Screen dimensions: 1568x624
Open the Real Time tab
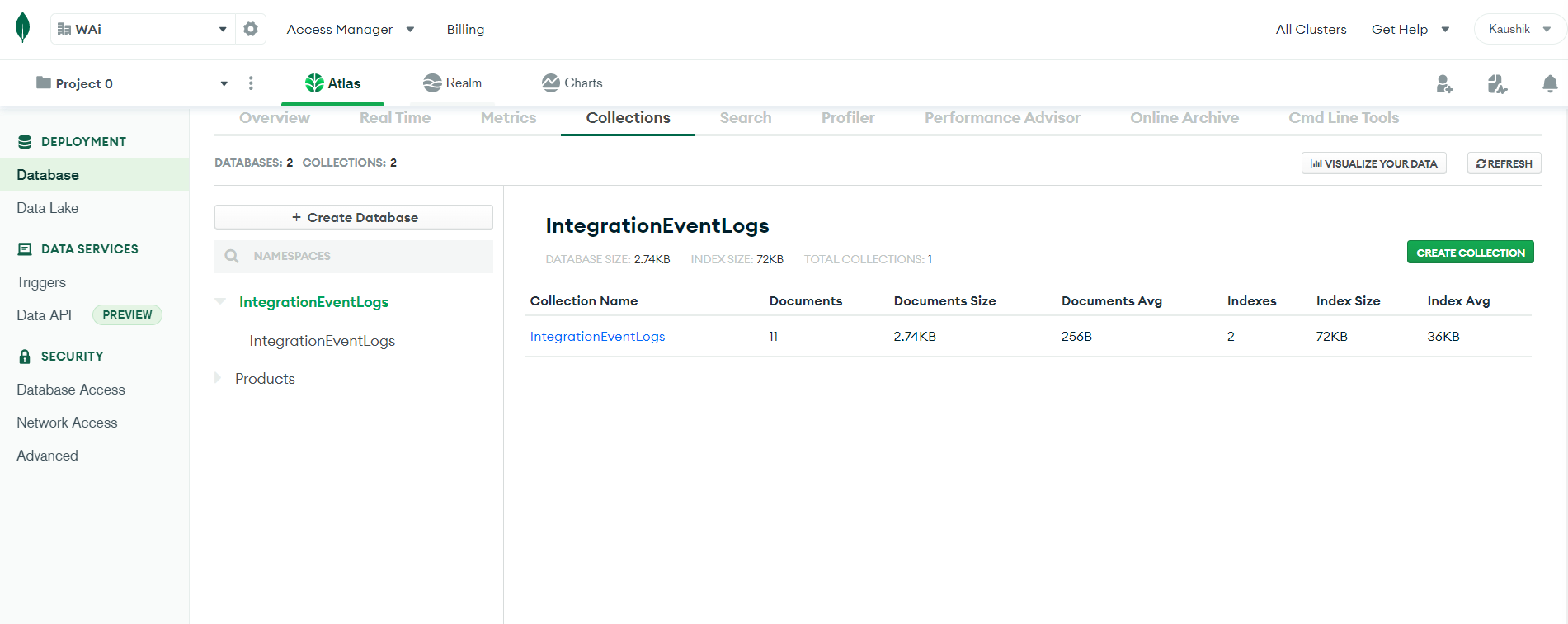click(395, 117)
